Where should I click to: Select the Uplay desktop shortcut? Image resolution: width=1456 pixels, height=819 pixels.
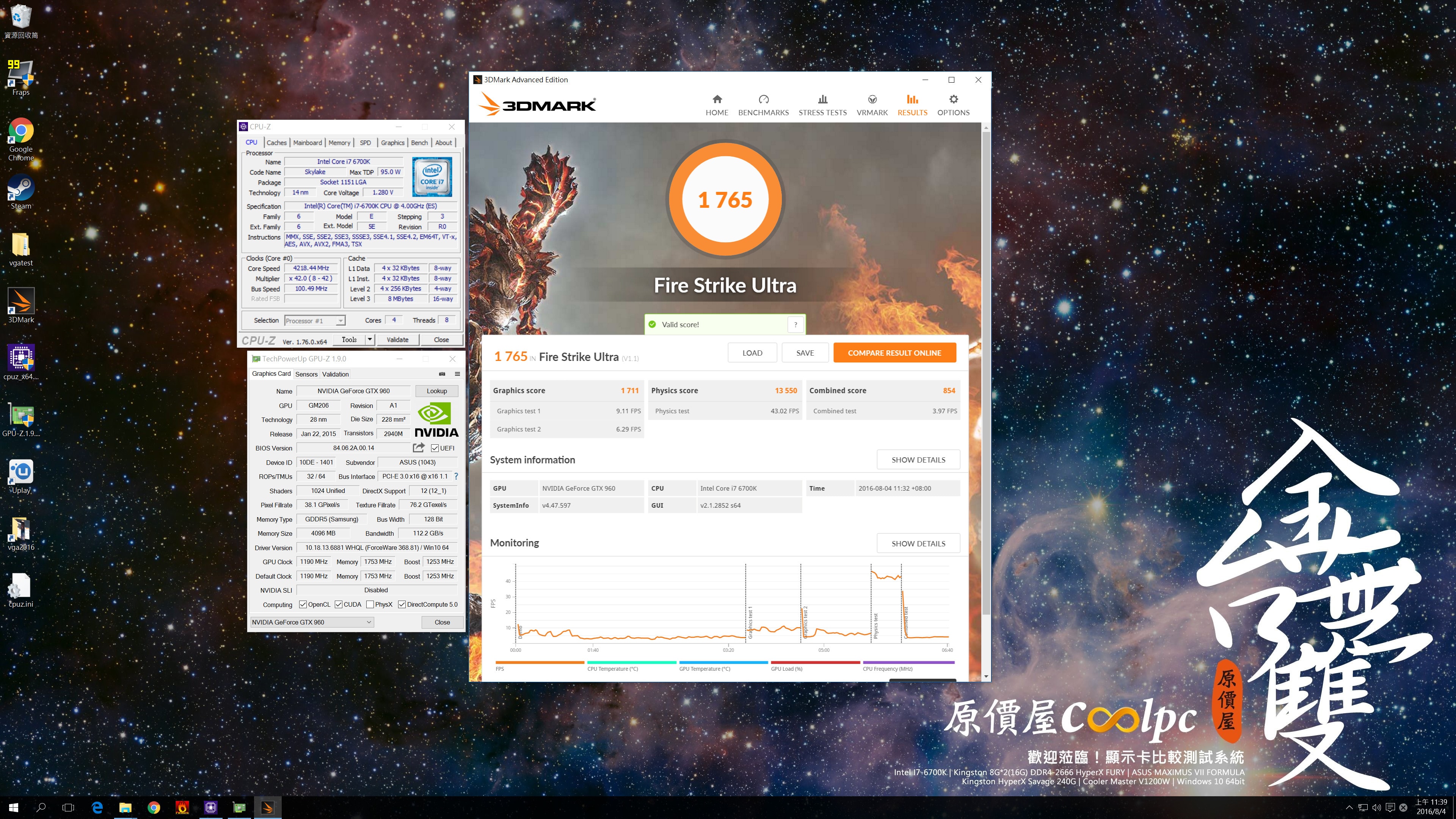(21, 476)
